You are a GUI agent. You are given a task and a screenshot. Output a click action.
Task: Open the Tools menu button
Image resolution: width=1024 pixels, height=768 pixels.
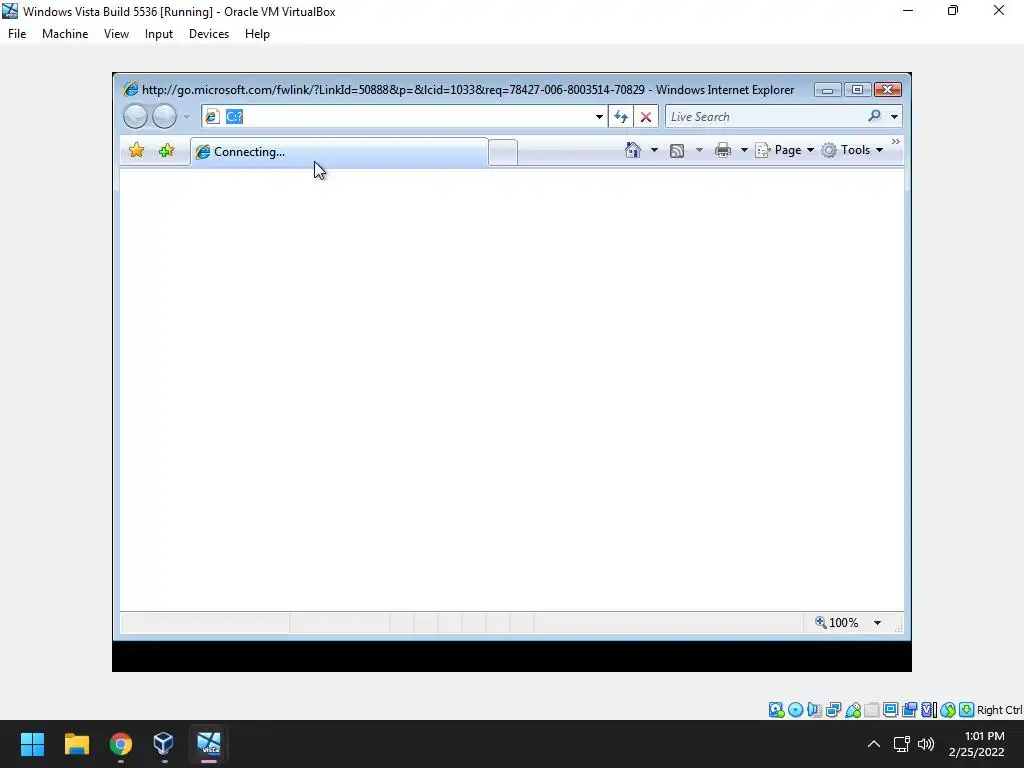[x=852, y=150]
